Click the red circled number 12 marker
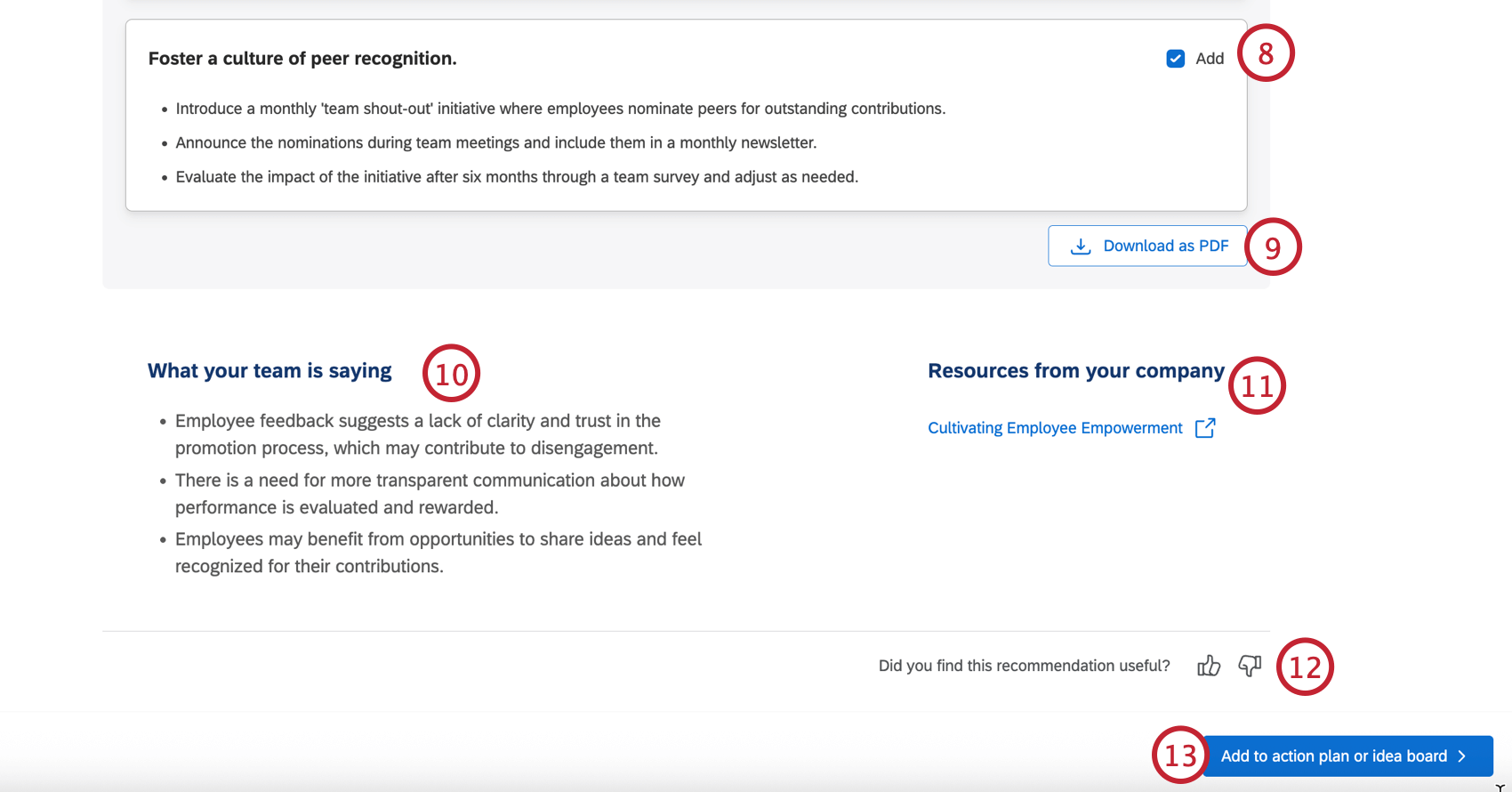The height and width of the screenshot is (792, 1512). click(1305, 667)
